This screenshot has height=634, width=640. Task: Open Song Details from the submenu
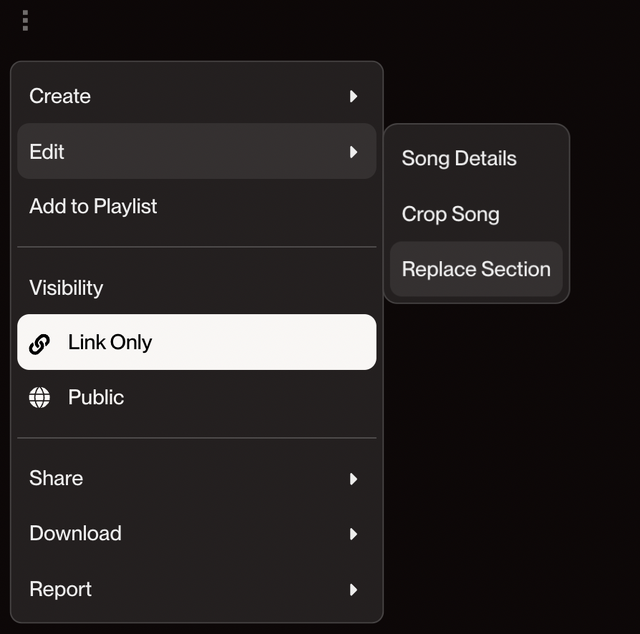[476, 158]
